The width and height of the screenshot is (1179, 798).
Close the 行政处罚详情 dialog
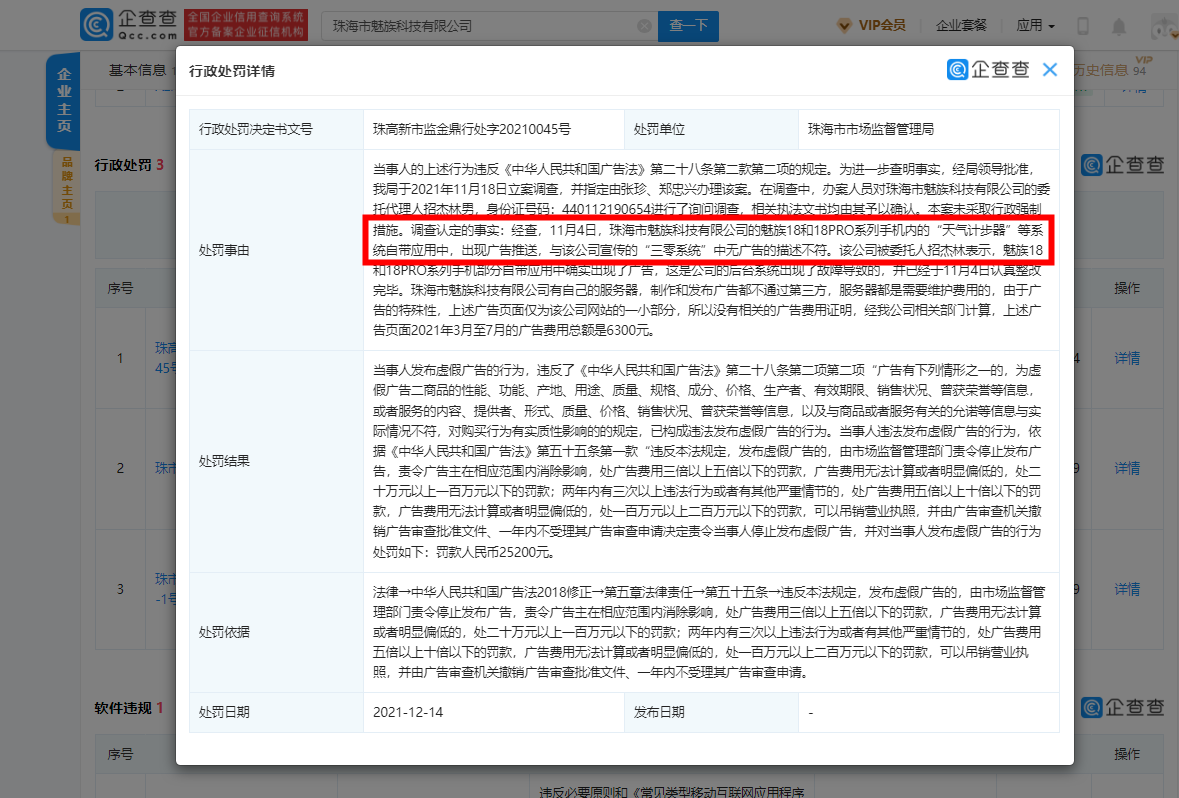pyautogui.click(x=1049, y=69)
